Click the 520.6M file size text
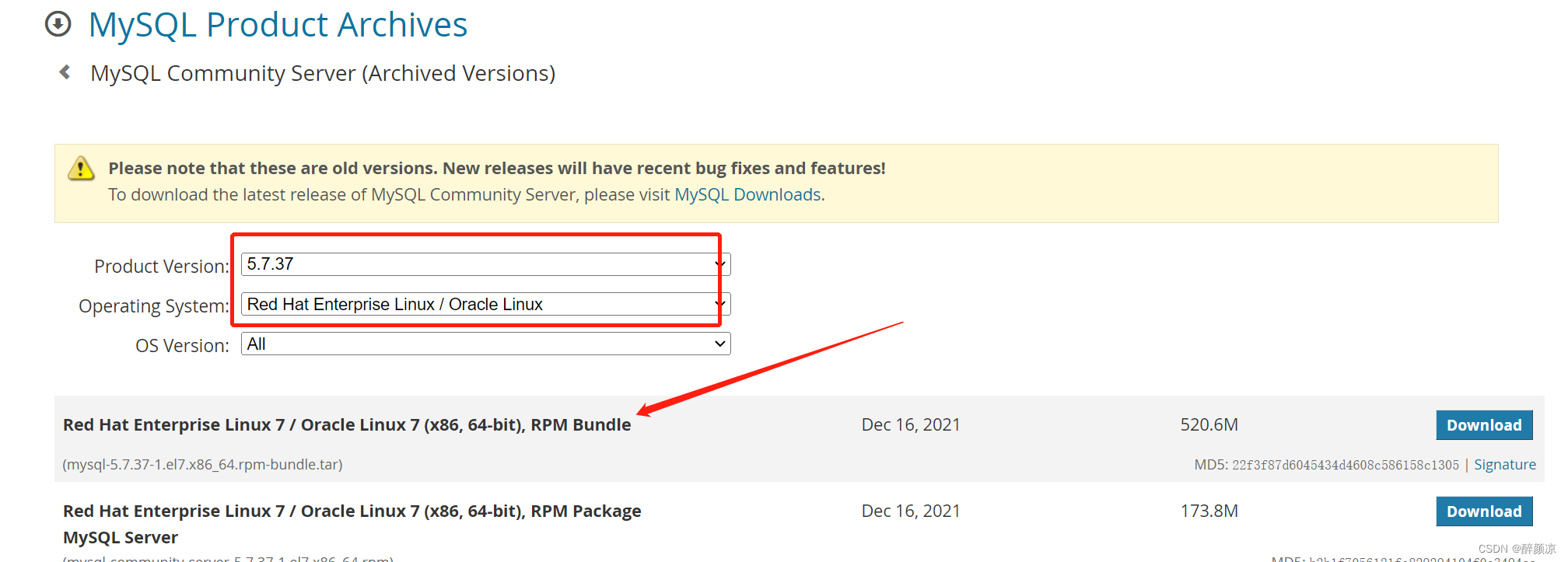Viewport: 1568px width, 562px height. click(1209, 424)
